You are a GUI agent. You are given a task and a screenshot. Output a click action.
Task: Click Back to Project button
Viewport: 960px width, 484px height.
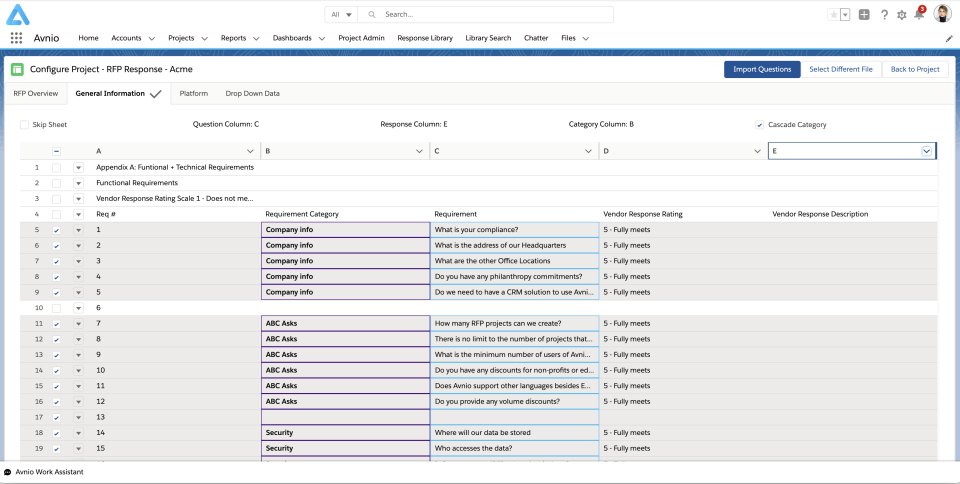click(x=915, y=69)
